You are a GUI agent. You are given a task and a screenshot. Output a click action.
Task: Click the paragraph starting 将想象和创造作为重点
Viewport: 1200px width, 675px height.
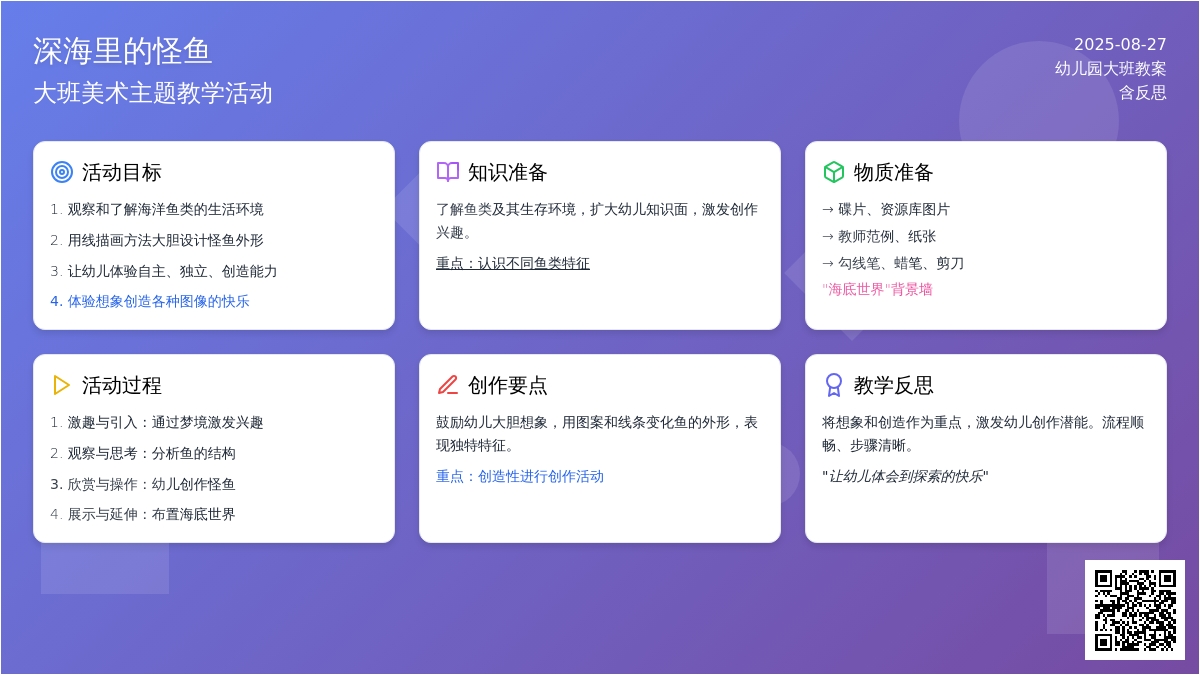[983, 434]
